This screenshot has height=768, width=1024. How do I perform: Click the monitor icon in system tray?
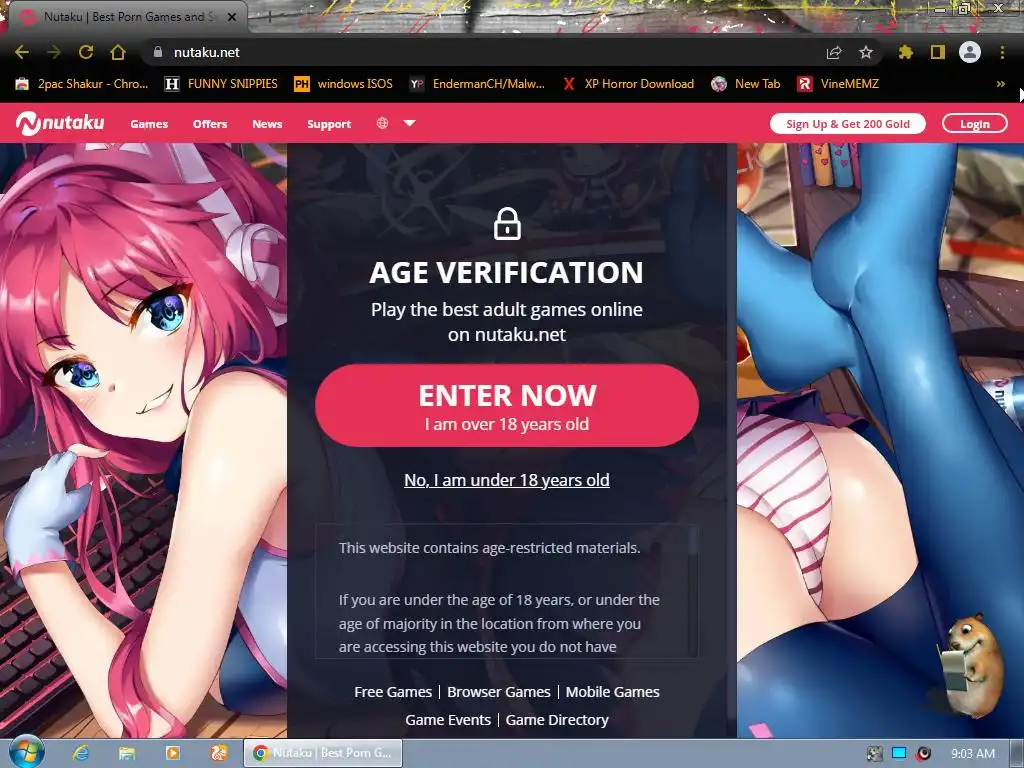coord(899,754)
